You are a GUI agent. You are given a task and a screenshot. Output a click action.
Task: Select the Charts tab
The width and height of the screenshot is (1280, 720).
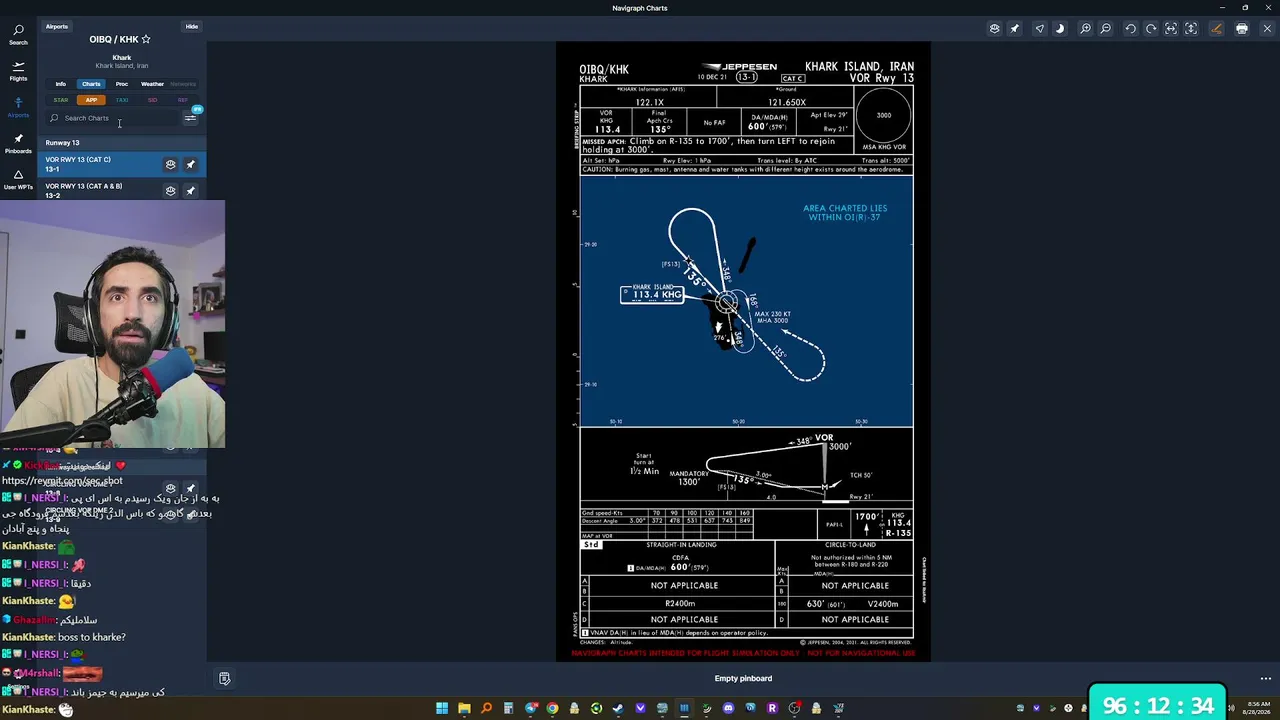click(x=91, y=84)
